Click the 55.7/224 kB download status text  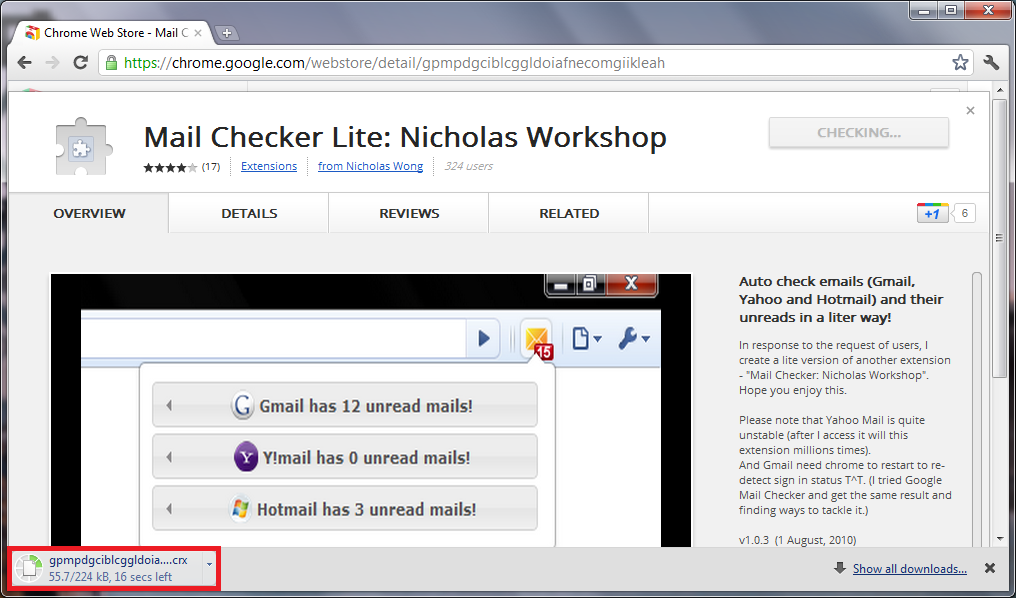(111, 576)
